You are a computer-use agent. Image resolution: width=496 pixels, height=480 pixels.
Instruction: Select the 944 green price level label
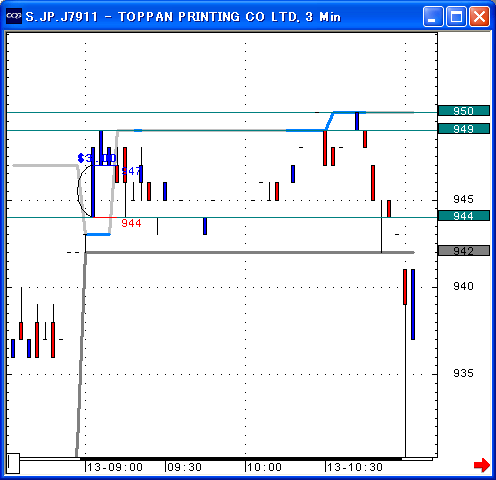[463, 216]
